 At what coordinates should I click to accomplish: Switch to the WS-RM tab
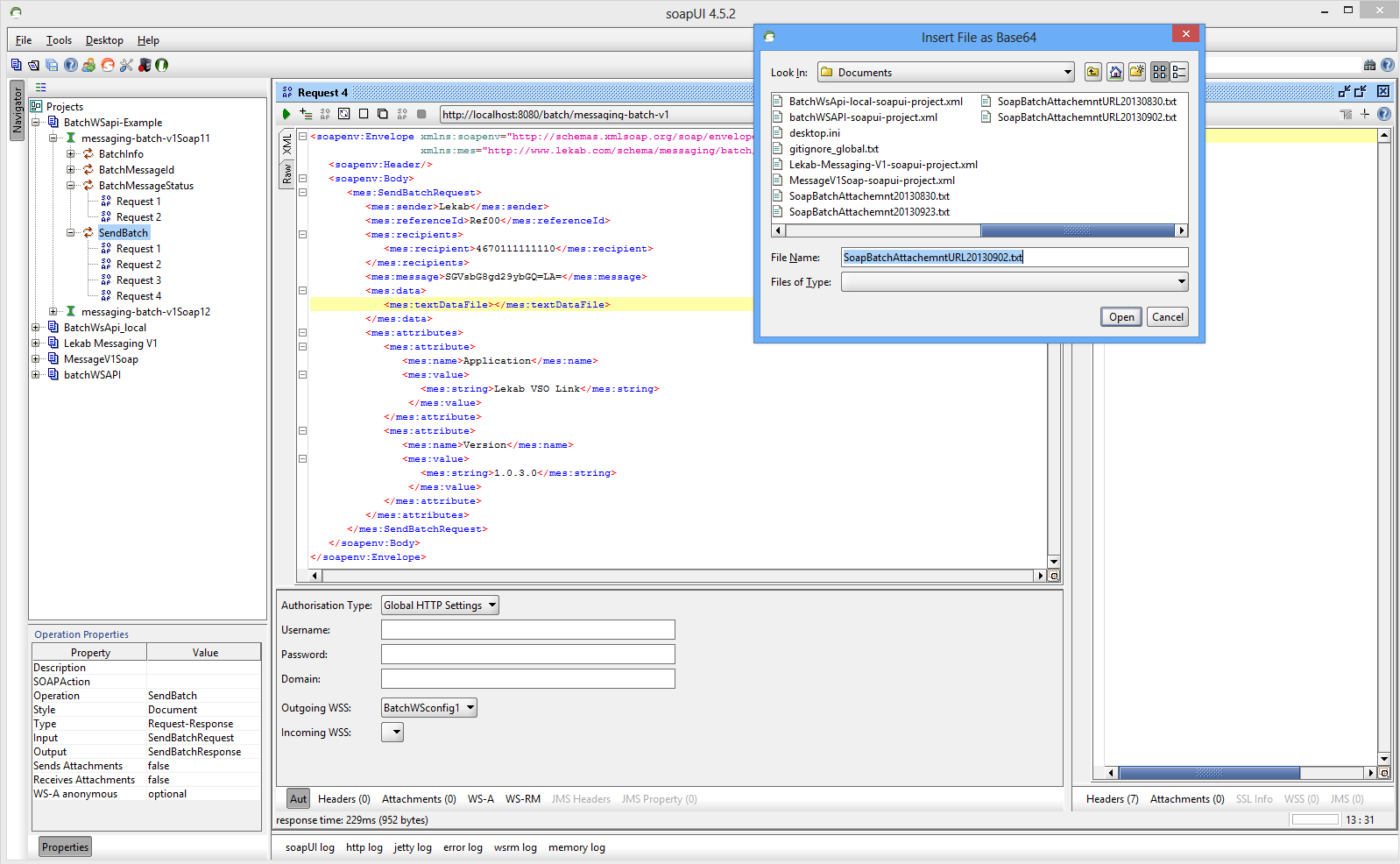(523, 798)
